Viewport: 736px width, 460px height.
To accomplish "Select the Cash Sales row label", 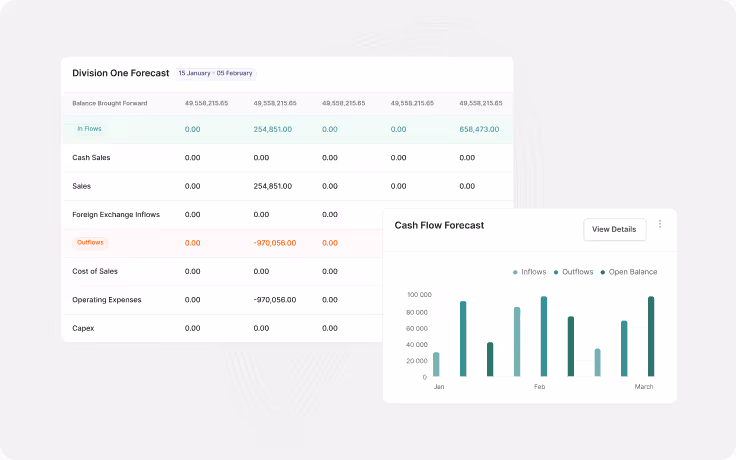I will click(x=91, y=158).
